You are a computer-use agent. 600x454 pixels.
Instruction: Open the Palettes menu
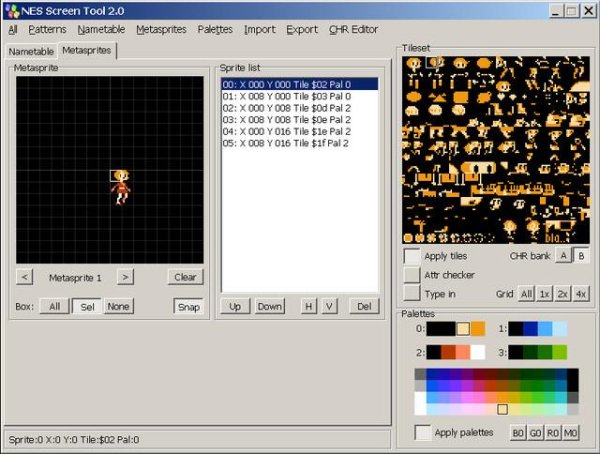click(x=215, y=29)
